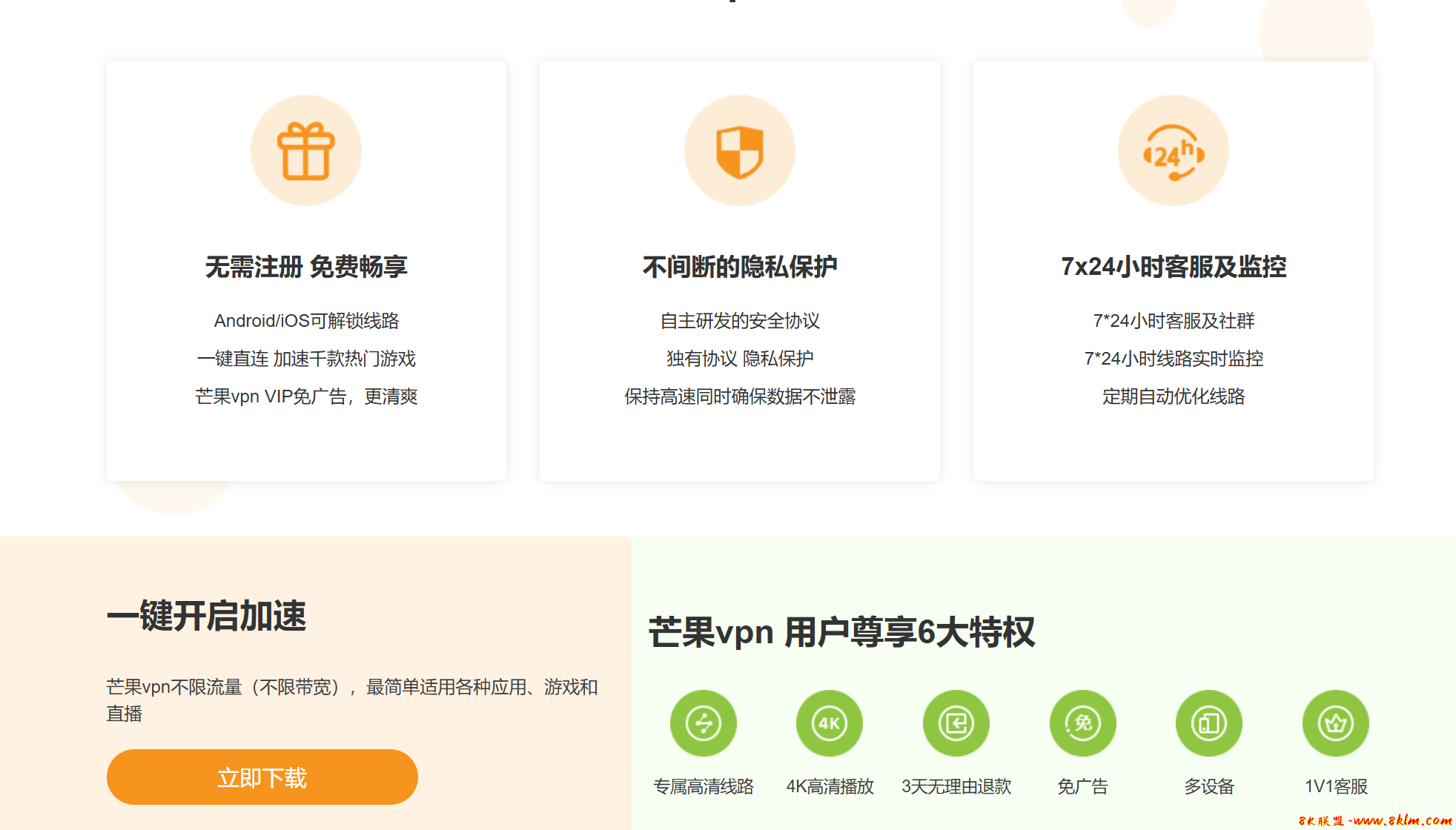Click the green 1V1客服 crown icon
This screenshot has height=830, width=1456.
1336,723
